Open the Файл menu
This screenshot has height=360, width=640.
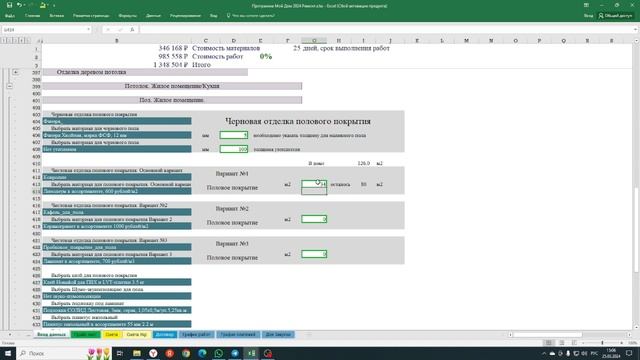click(x=10, y=16)
